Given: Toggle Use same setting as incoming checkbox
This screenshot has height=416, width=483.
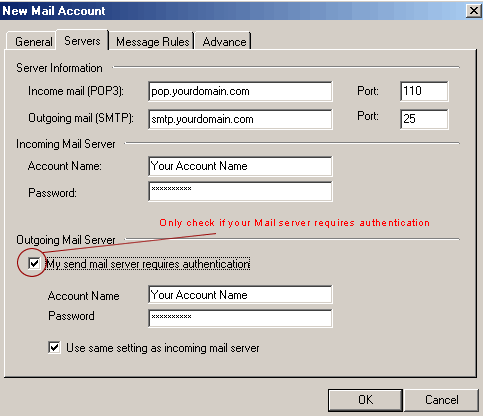Looking at the screenshot, I should coord(54,347).
